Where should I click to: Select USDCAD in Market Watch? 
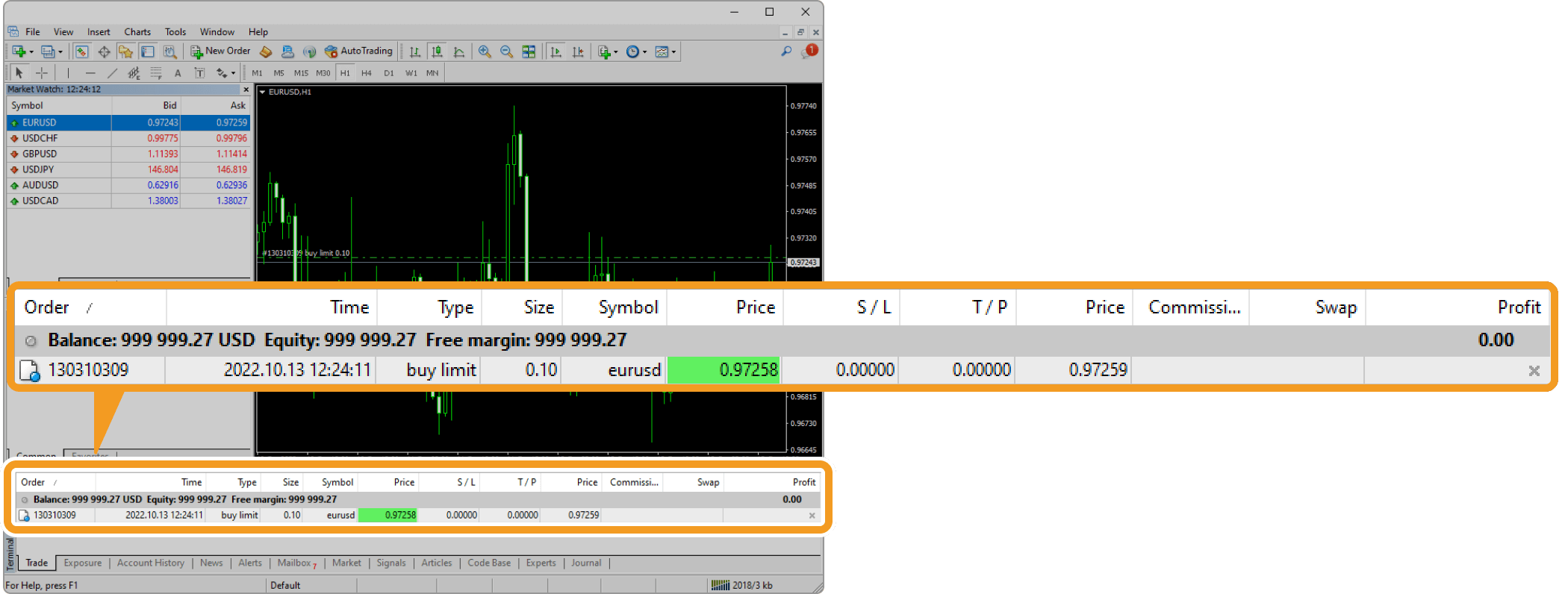[x=128, y=201]
